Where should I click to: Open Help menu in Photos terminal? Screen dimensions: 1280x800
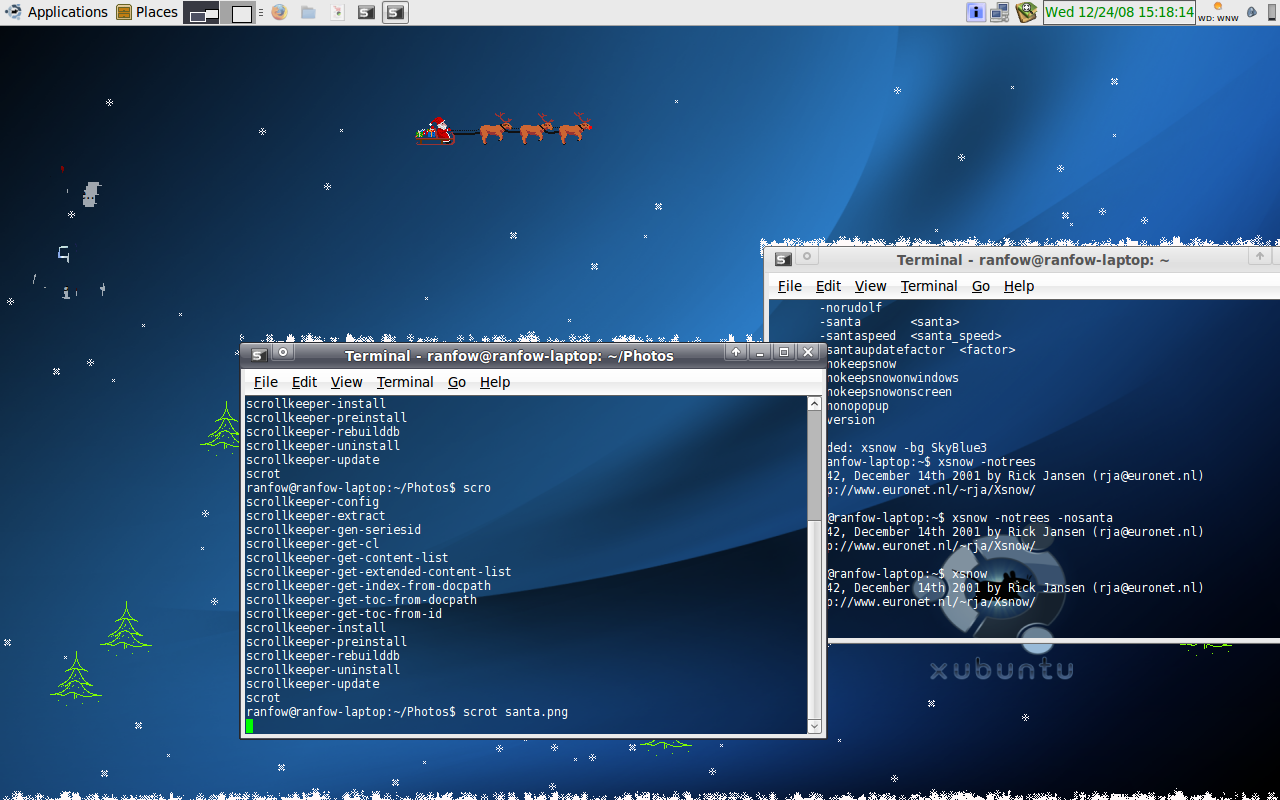pyautogui.click(x=495, y=382)
